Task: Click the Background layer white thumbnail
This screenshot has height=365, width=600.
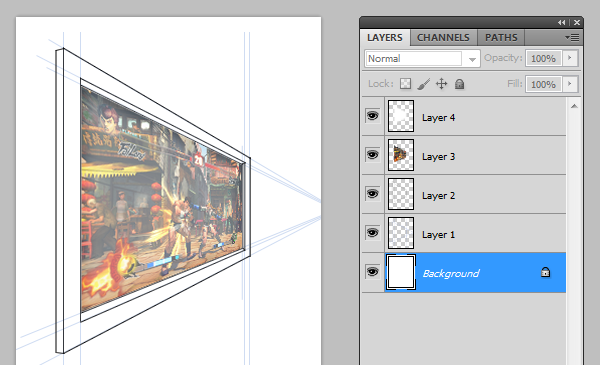Action: tap(401, 272)
